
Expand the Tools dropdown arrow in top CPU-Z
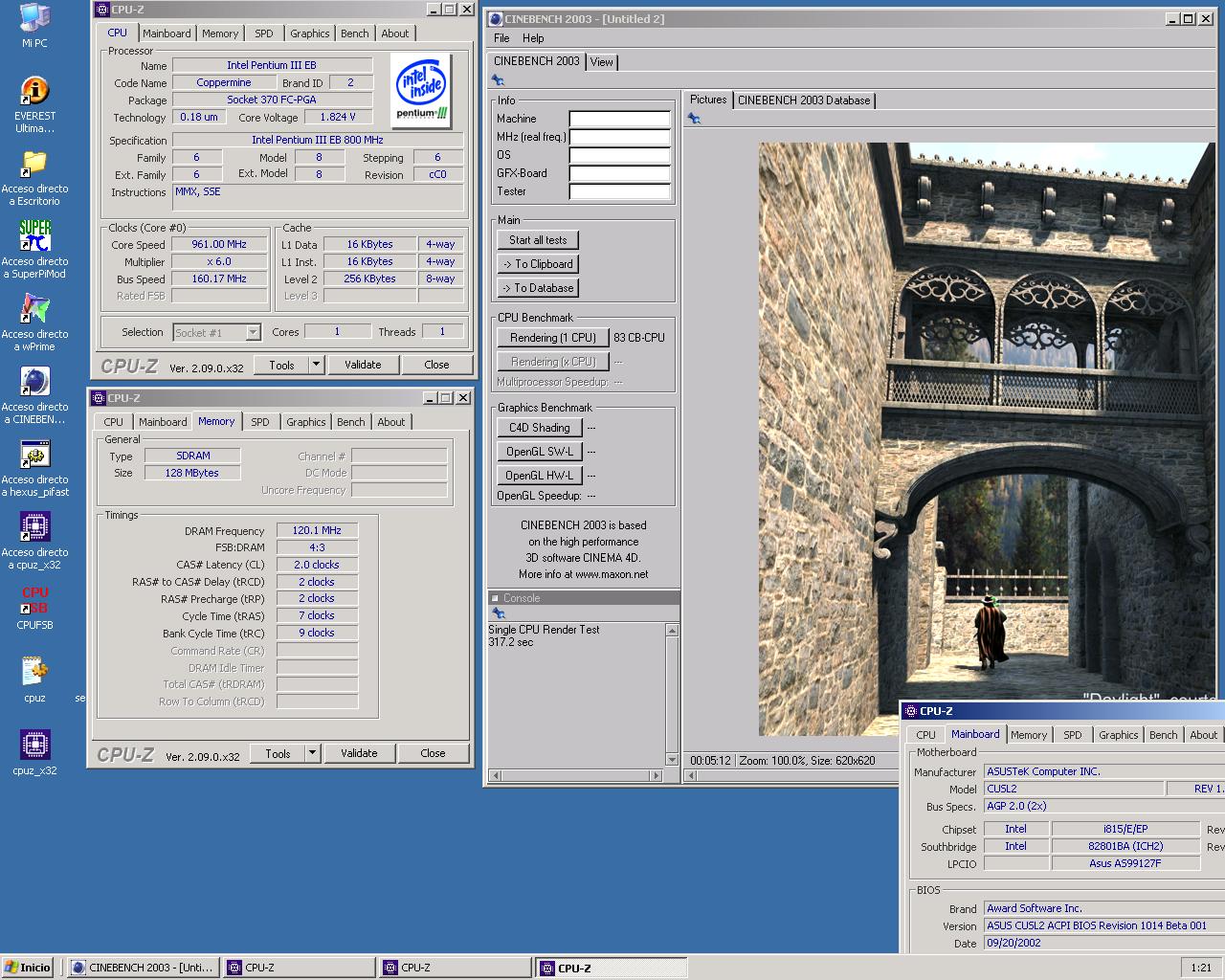[316, 365]
